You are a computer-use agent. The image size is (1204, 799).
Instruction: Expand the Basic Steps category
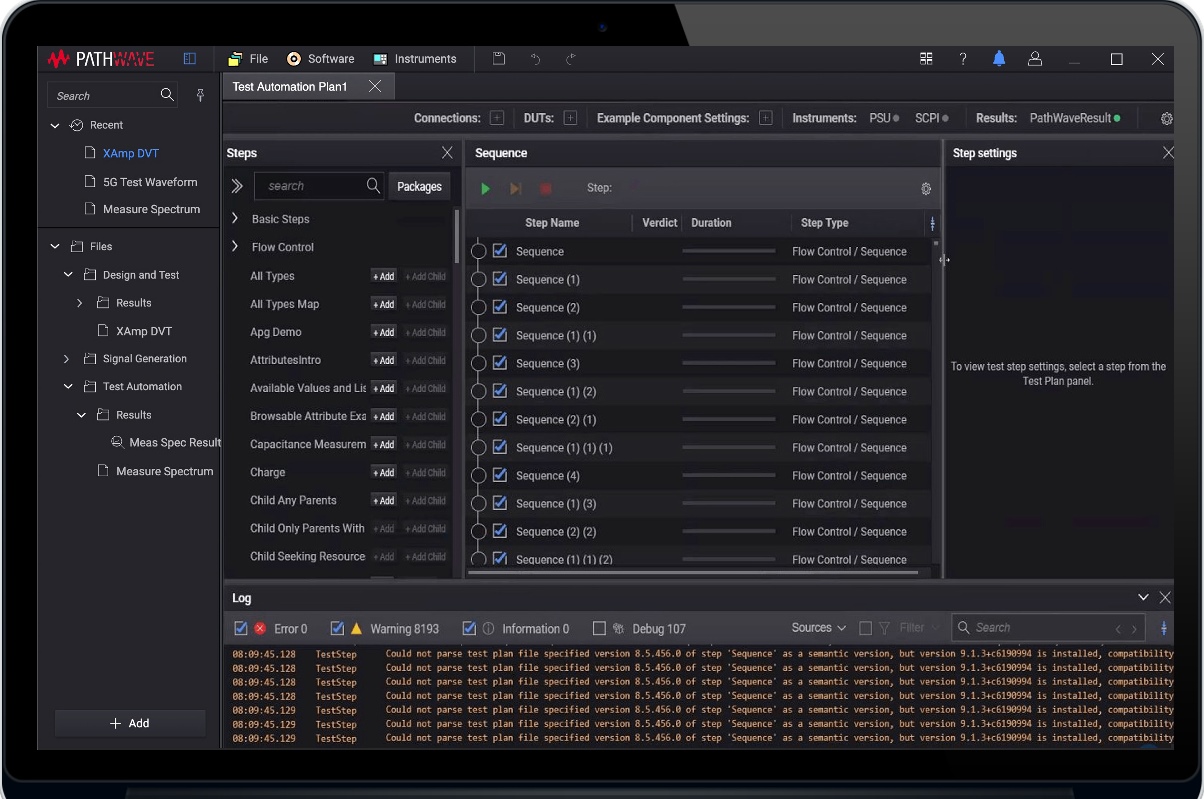pos(235,218)
